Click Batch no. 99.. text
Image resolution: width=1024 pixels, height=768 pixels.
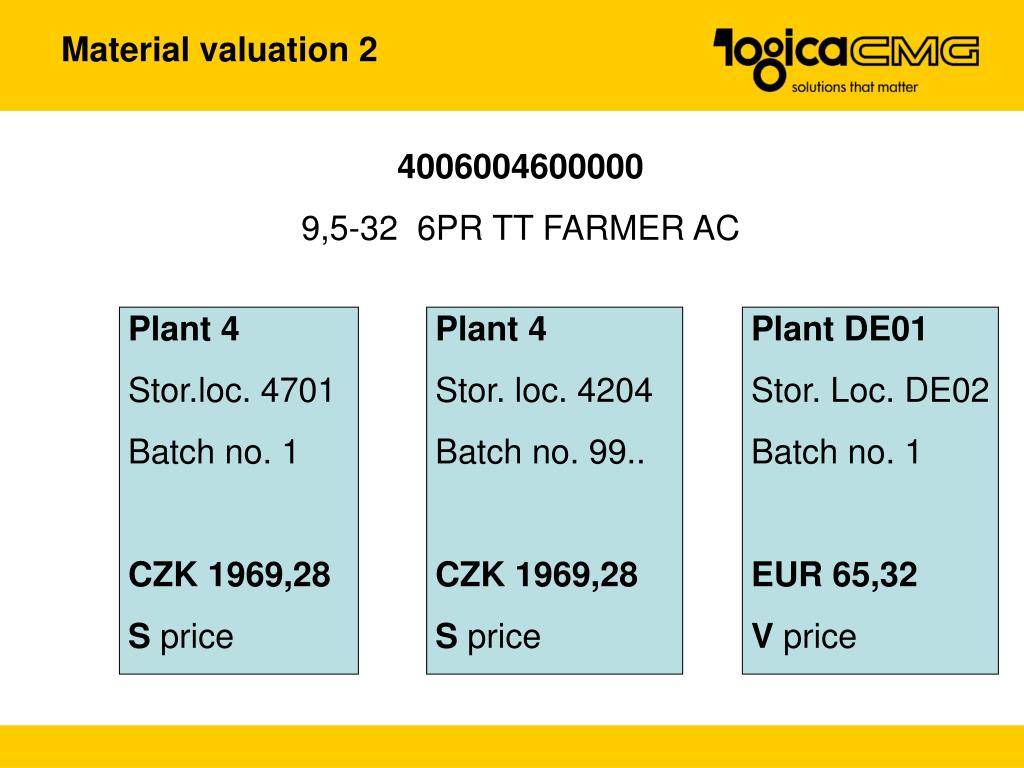[x=540, y=452]
